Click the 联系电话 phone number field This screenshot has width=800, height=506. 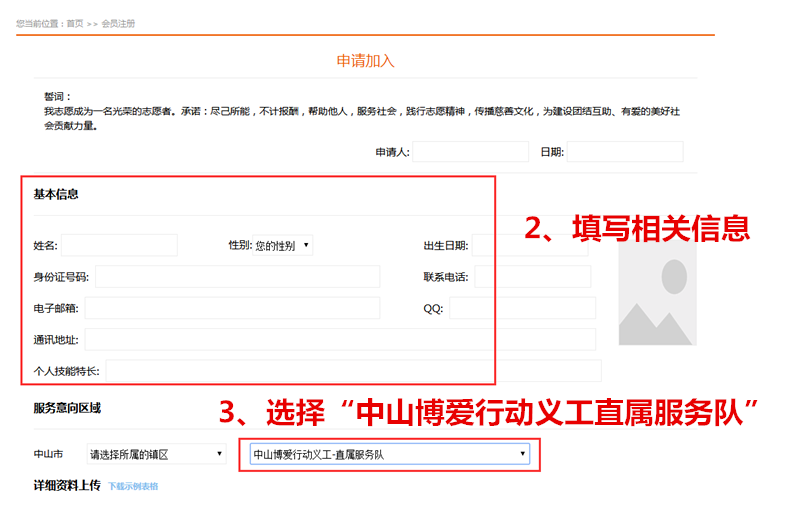click(532, 277)
